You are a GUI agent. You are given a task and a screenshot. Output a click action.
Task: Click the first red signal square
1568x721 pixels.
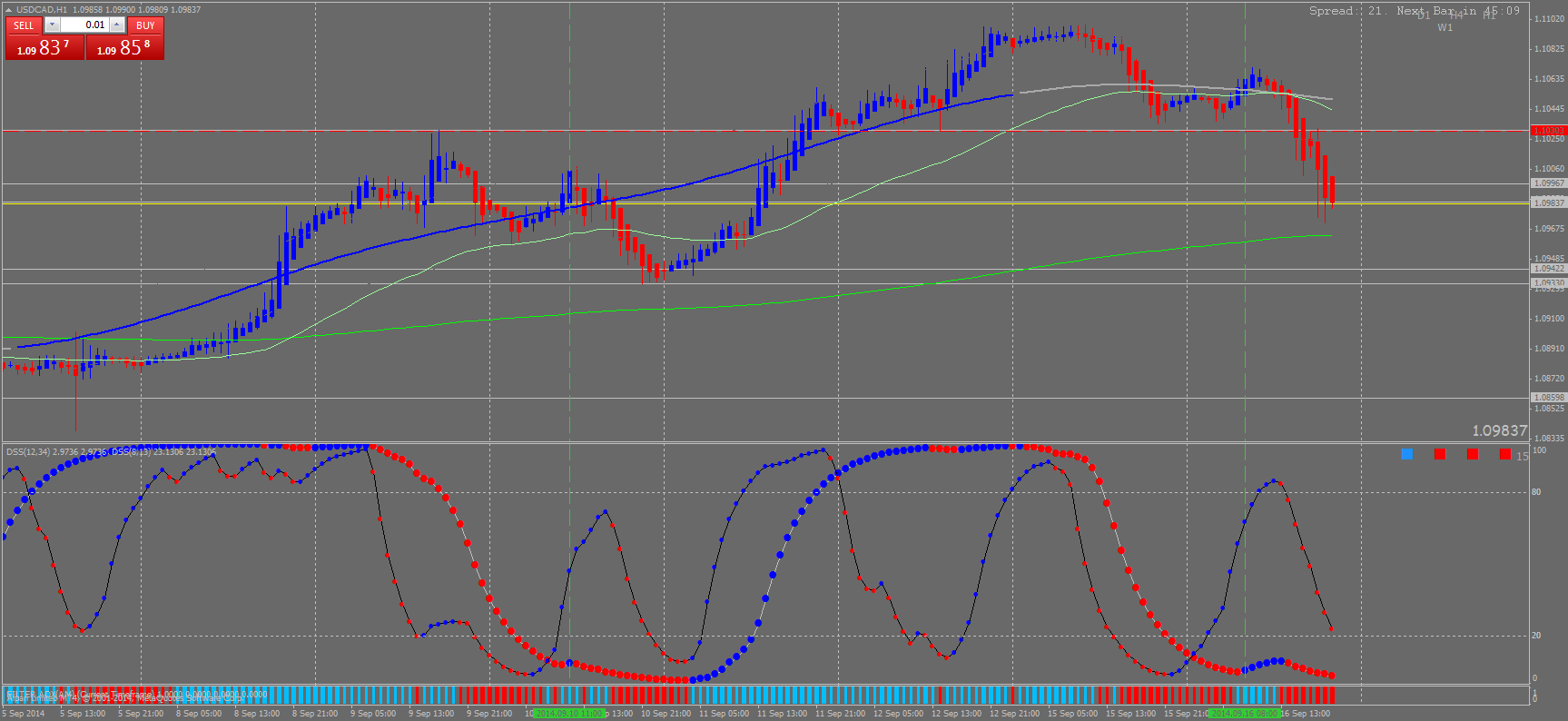point(1440,454)
